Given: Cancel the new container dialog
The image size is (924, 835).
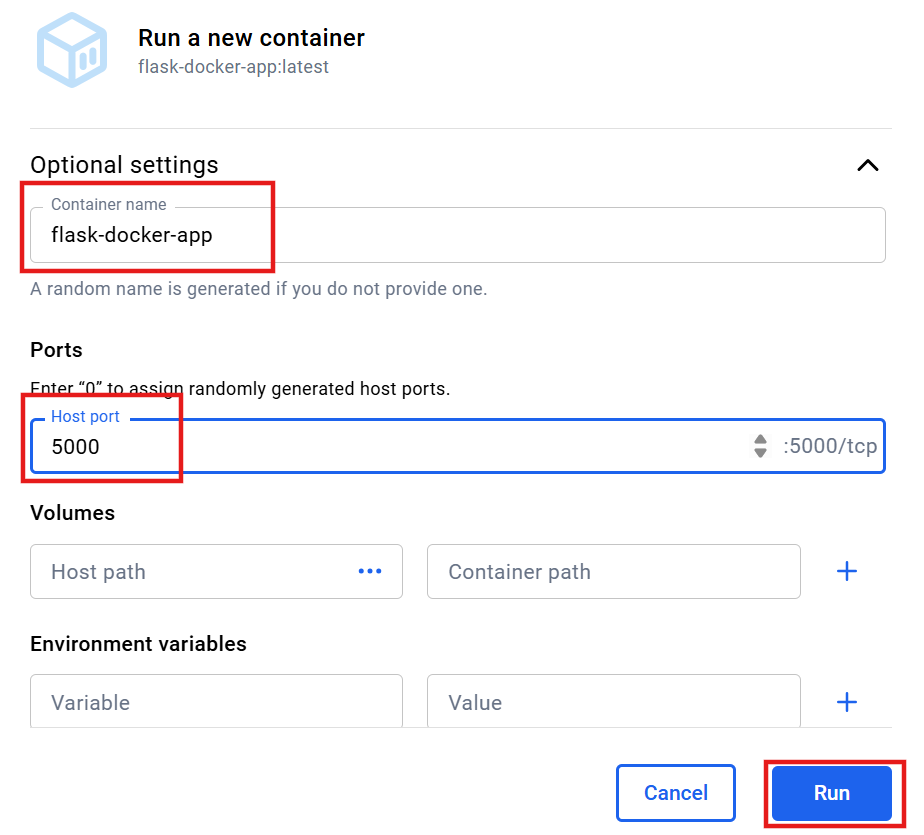Looking at the screenshot, I should [675, 793].
